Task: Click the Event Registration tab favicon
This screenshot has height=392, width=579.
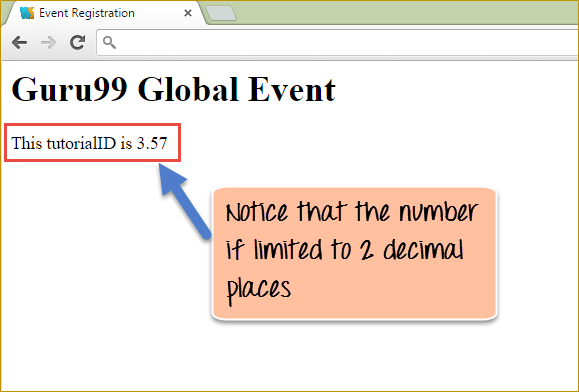Action: tap(27, 13)
